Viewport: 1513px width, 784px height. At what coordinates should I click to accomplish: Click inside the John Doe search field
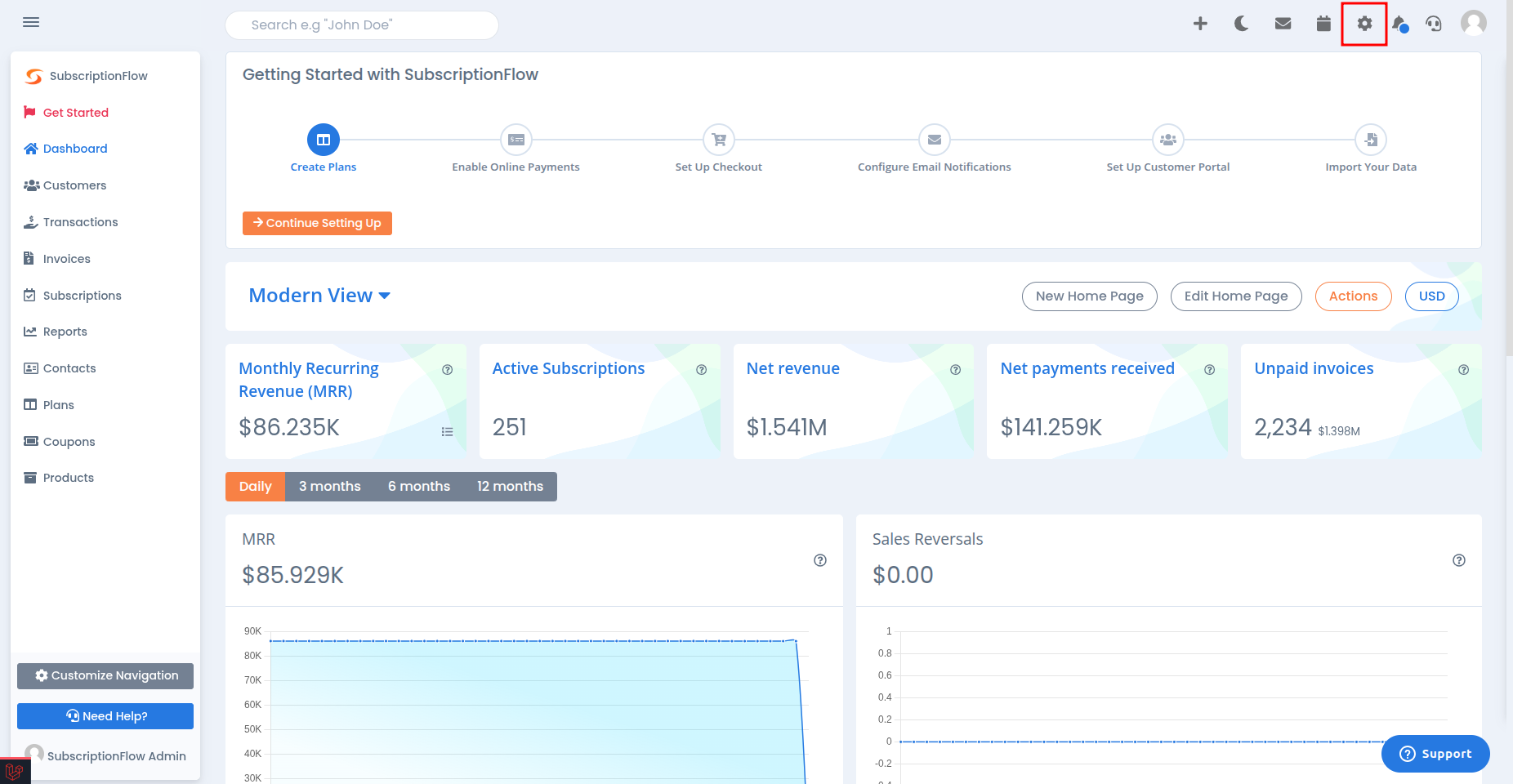(361, 24)
